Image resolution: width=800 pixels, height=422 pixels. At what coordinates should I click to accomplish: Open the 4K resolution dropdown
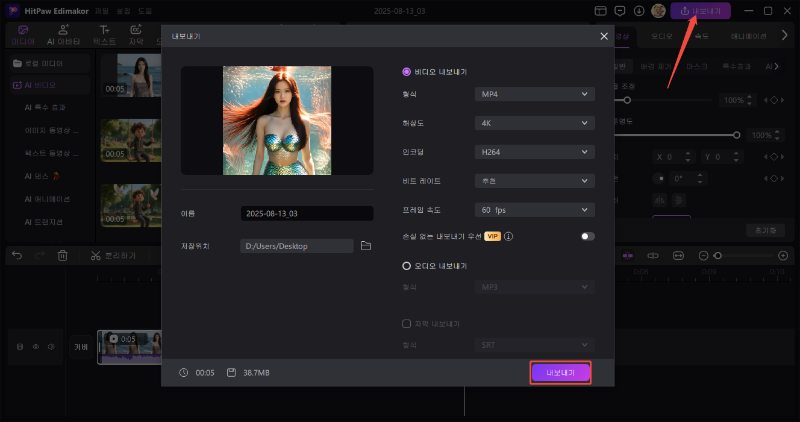click(x=534, y=123)
